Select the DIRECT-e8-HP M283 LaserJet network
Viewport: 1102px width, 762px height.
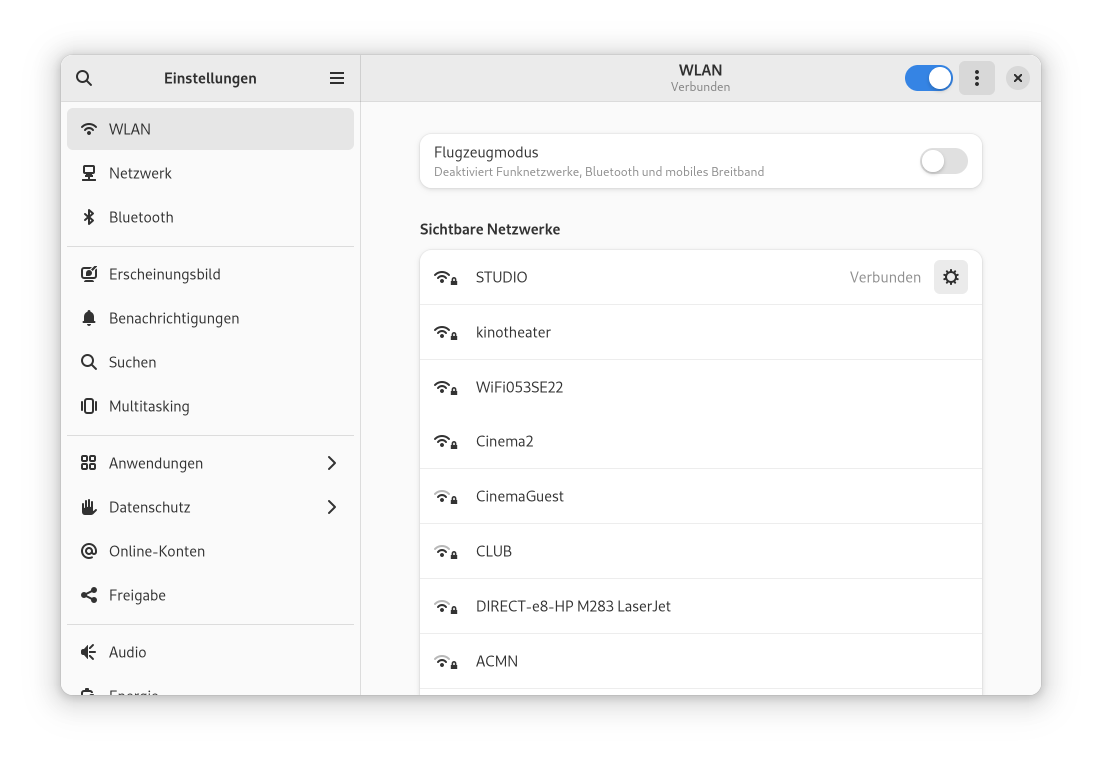[x=573, y=606]
